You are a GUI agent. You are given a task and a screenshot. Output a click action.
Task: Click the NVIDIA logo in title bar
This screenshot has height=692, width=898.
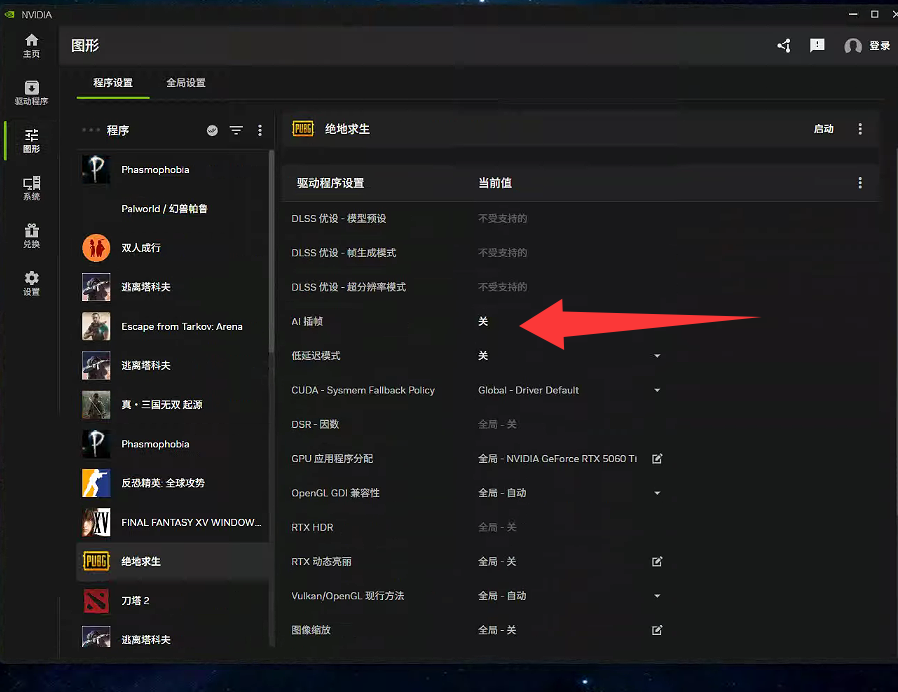(10, 14)
